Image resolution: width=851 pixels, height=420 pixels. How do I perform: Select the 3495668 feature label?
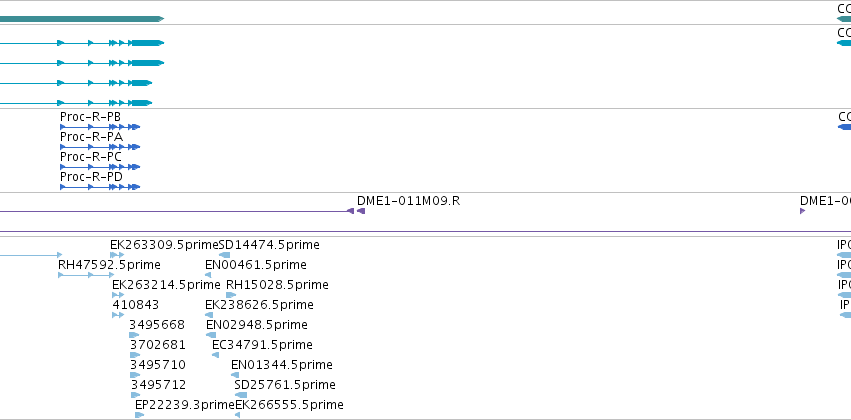coord(157,325)
